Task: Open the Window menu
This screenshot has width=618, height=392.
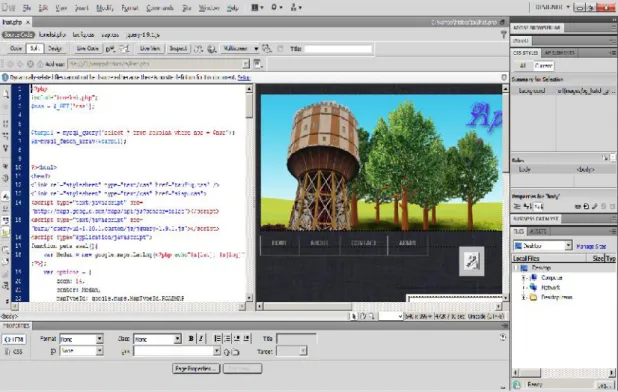Action: [208, 8]
